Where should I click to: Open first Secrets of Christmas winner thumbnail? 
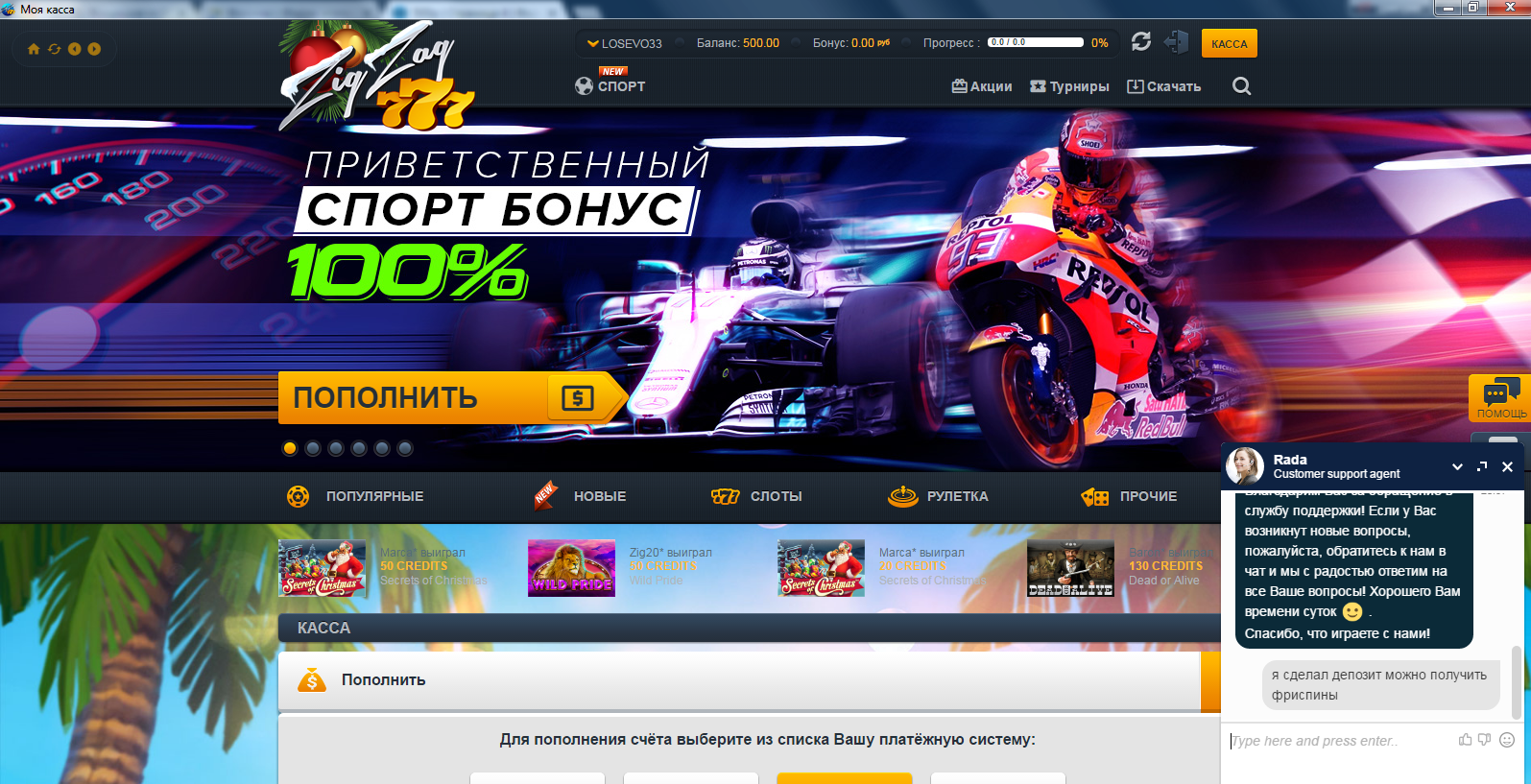(x=323, y=568)
